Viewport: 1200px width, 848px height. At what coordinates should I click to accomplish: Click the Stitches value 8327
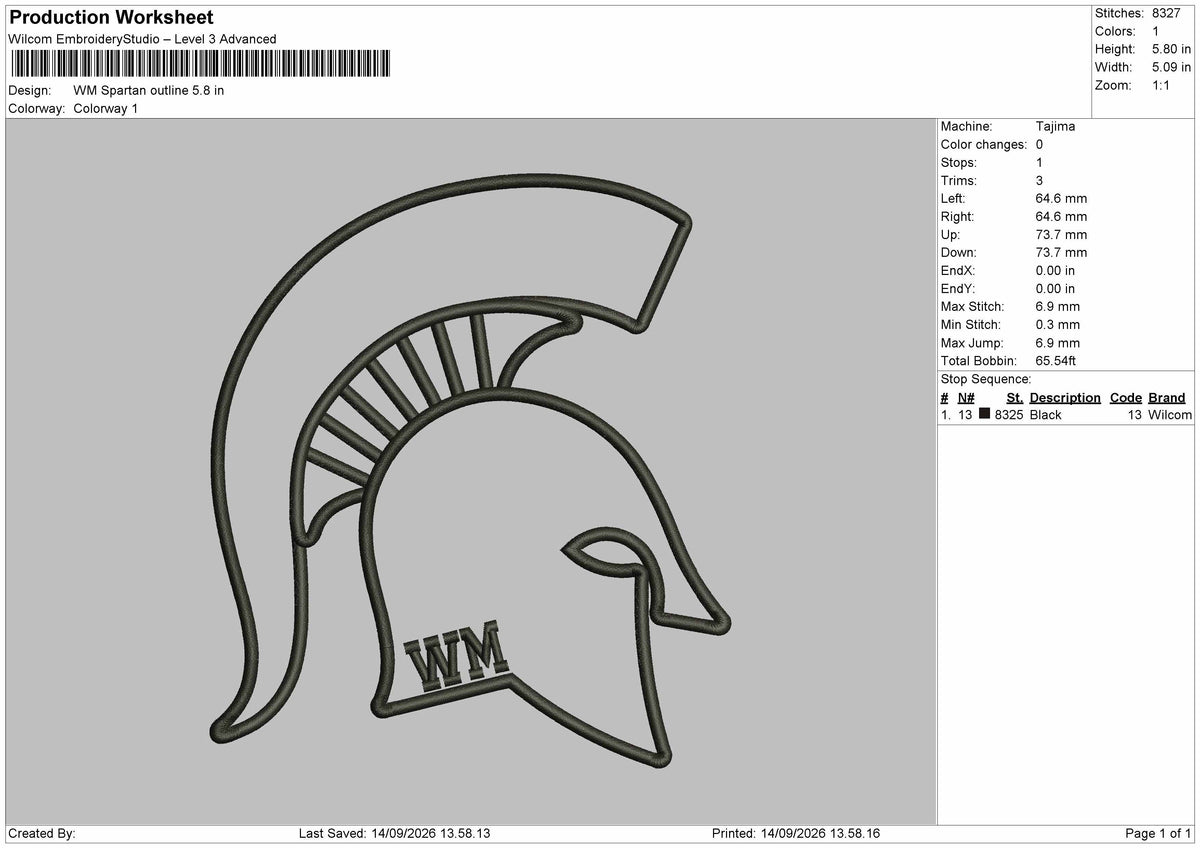tap(1167, 13)
